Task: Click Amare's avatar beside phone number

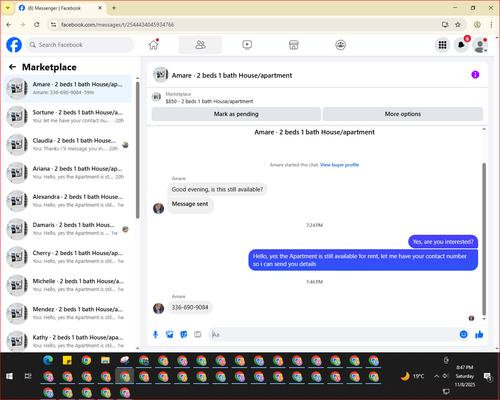Action: [x=159, y=308]
